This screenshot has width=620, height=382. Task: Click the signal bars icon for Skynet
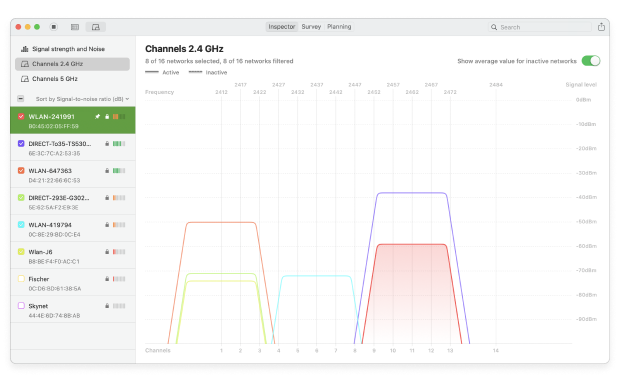coord(119,306)
